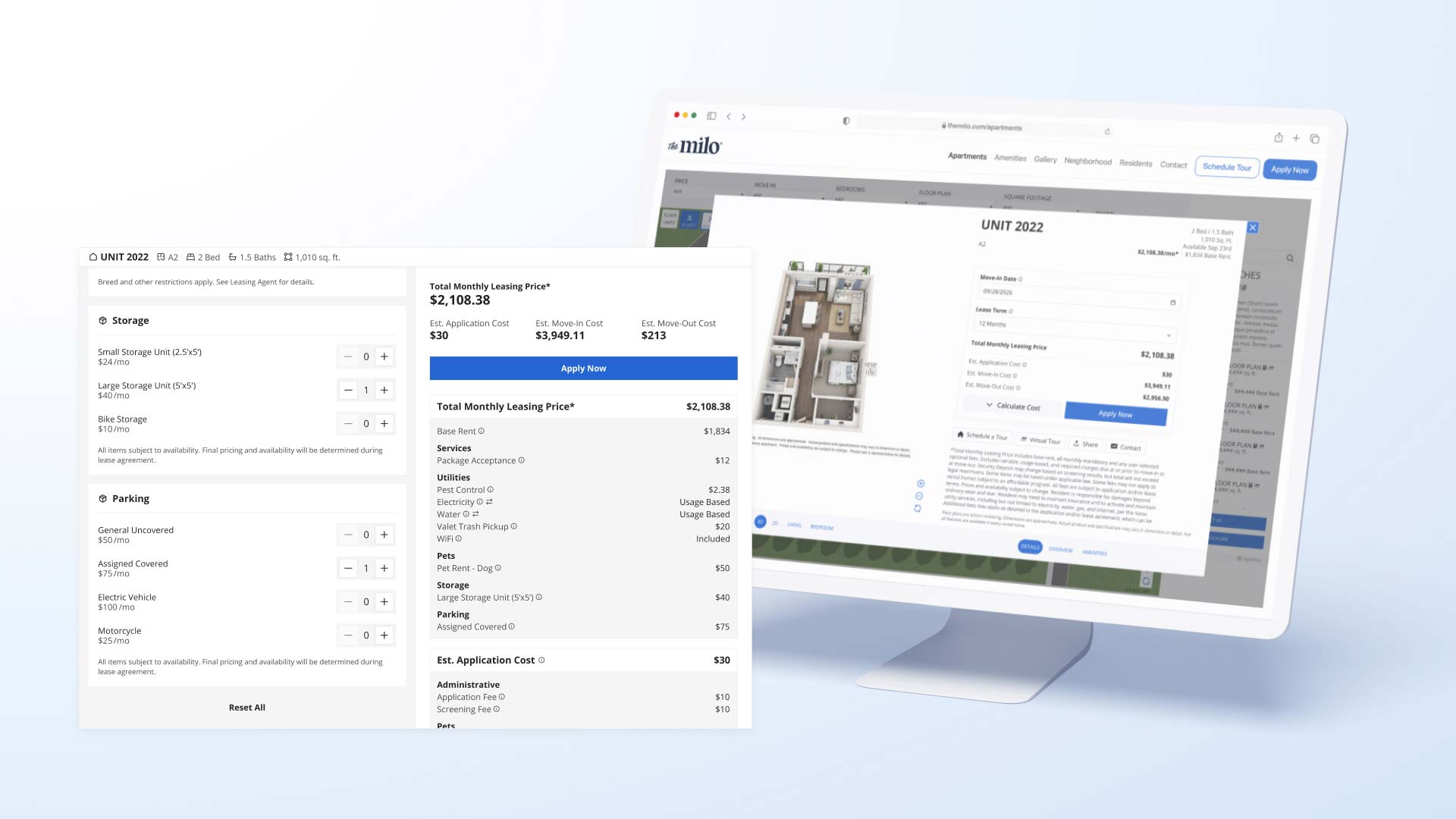Expand the Calculate Cost section
The image size is (1456, 819).
[x=1012, y=406]
